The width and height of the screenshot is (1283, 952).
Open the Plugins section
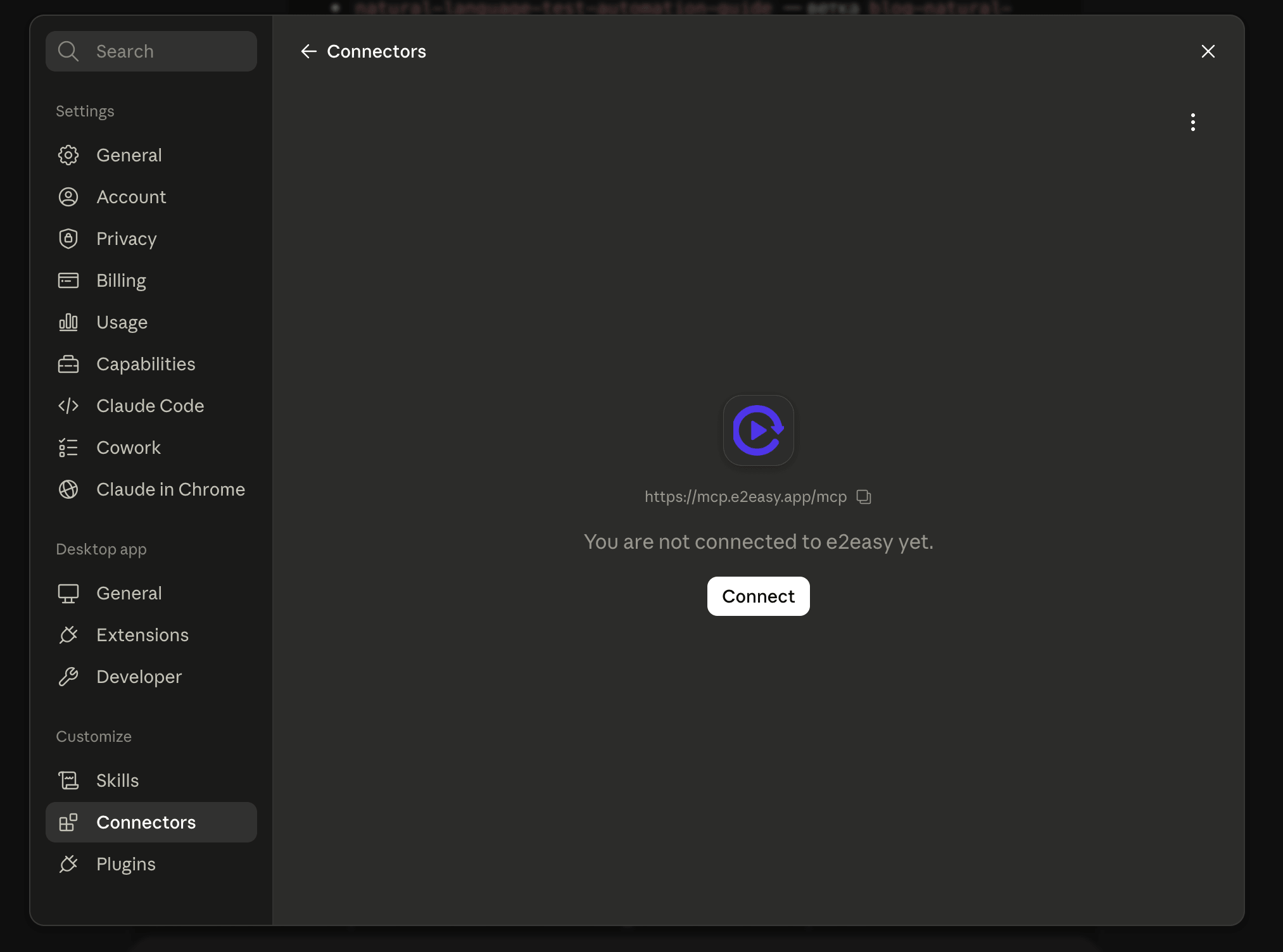pos(151,864)
